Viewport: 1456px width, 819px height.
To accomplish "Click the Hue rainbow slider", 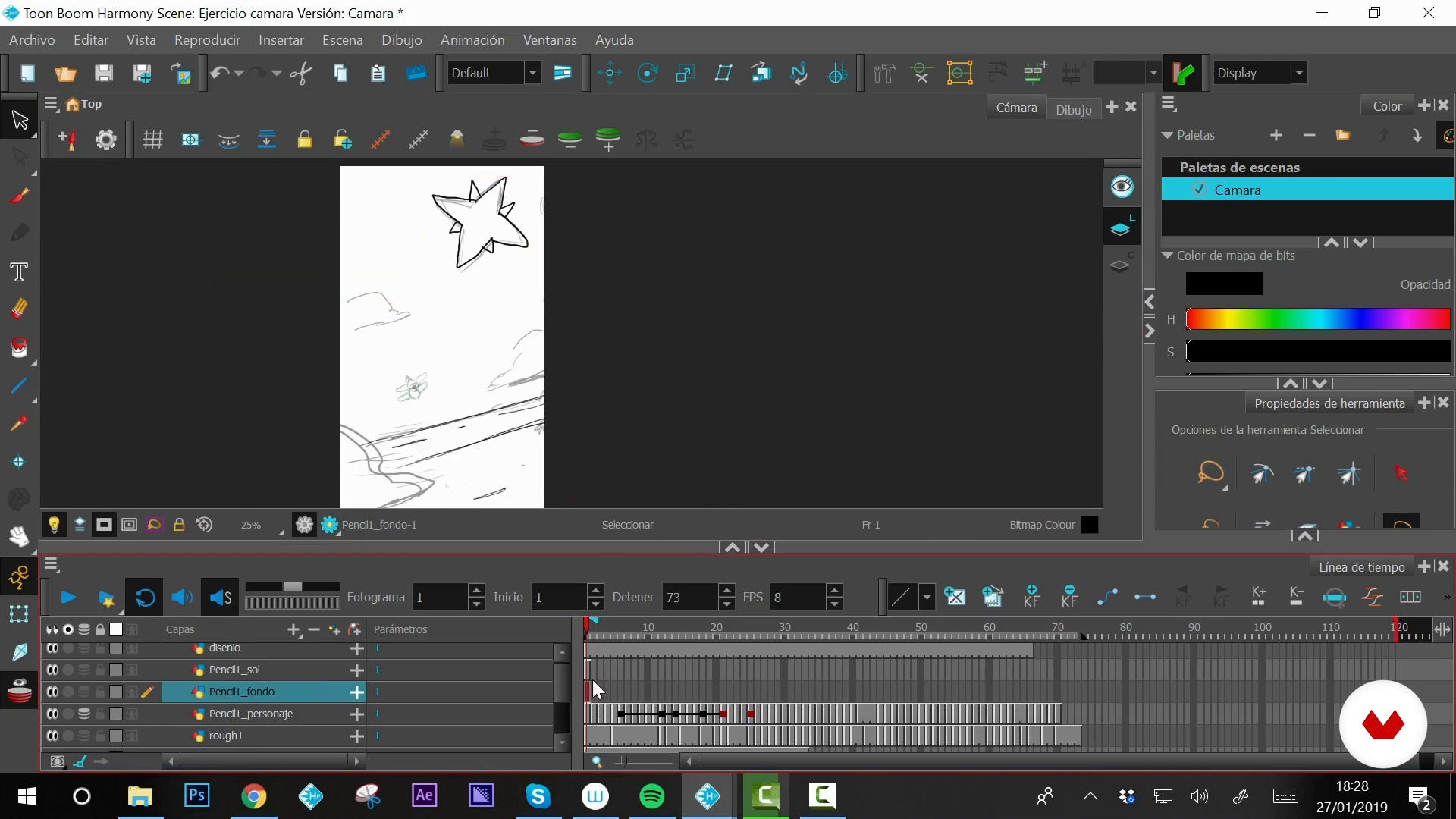I will [x=1318, y=319].
